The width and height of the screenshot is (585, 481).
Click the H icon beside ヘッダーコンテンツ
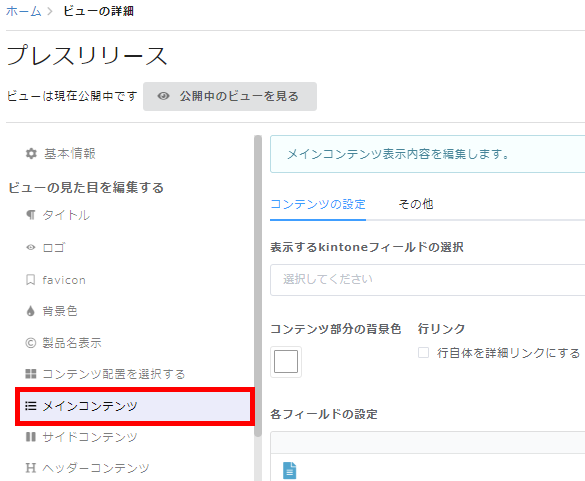click(31, 468)
